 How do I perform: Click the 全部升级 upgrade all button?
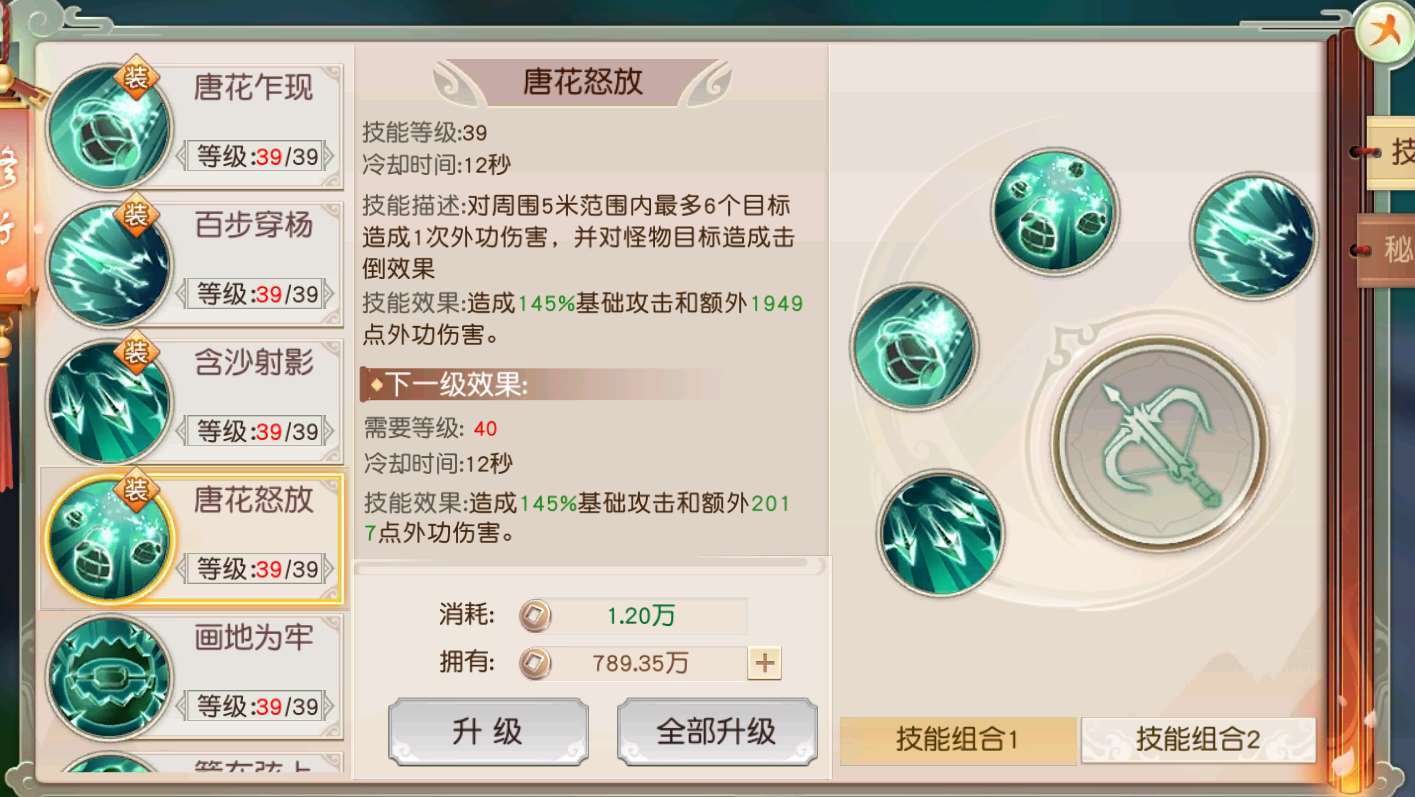[717, 731]
